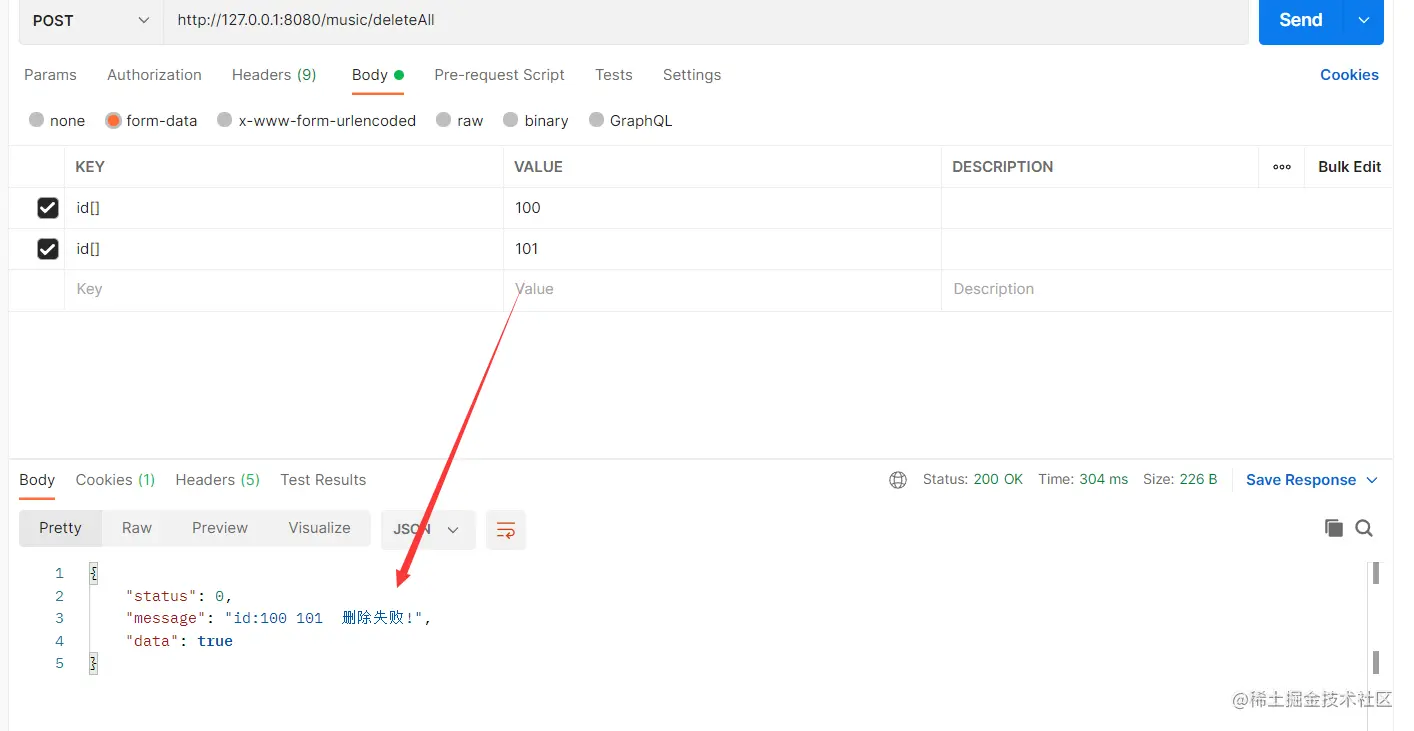Expand the Save Response chevron
The height and width of the screenshot is (731, 1414).
point(1372,480)
